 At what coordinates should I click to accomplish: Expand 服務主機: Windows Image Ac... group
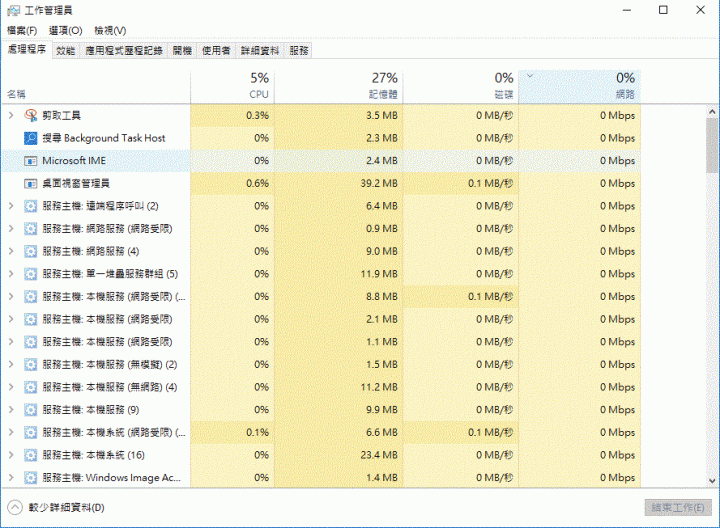coord(11,477)
